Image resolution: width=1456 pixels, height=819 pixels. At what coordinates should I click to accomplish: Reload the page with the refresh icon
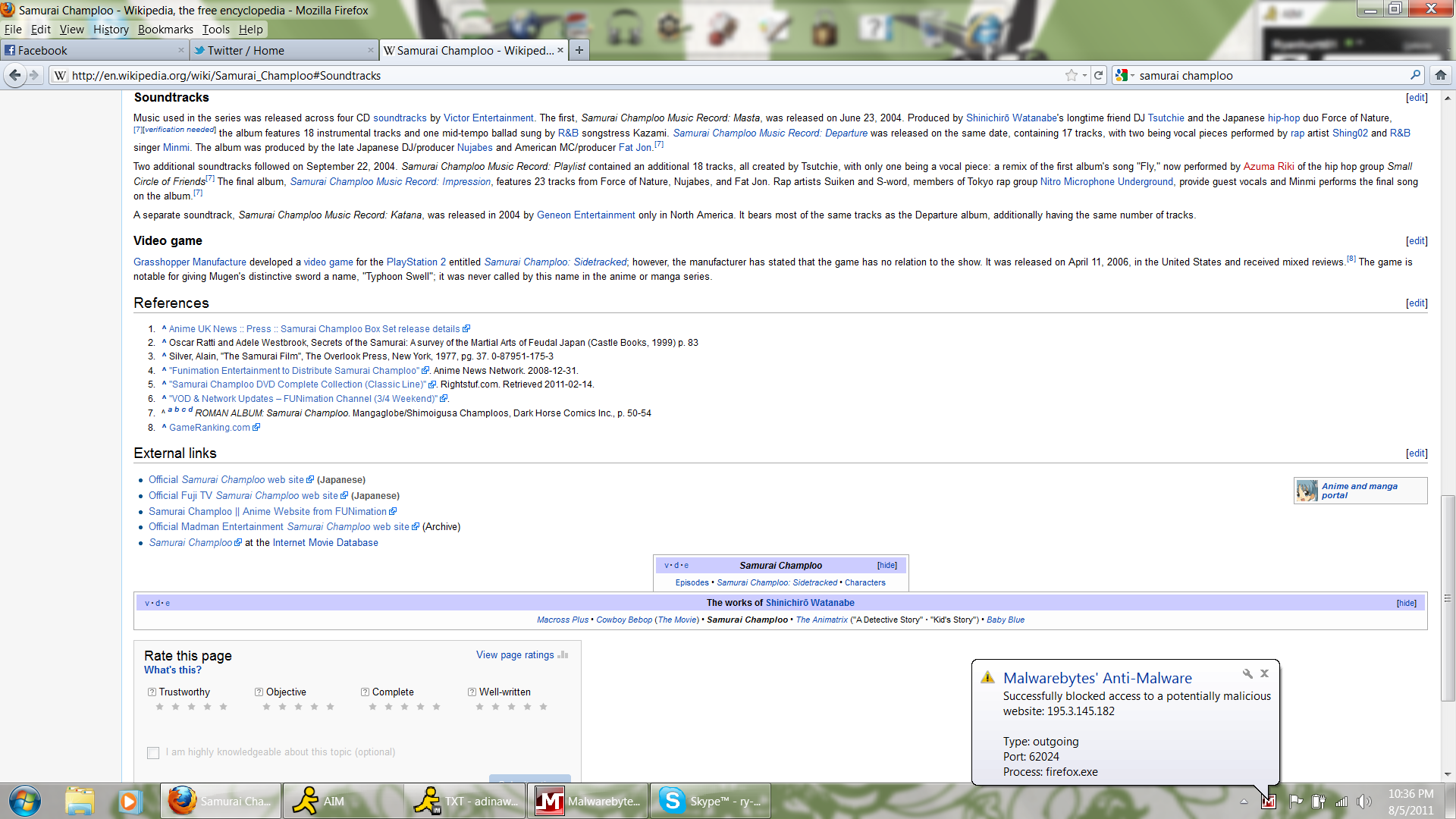point(1098,75)
